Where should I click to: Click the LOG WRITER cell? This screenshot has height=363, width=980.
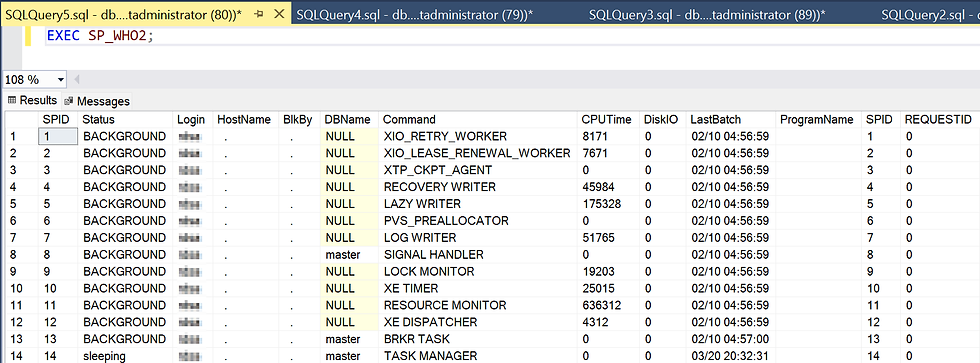pos(478,237)
